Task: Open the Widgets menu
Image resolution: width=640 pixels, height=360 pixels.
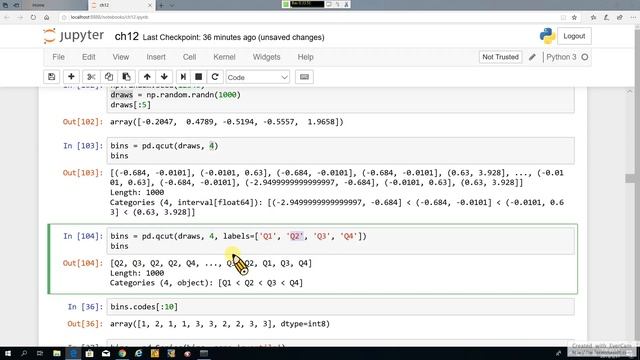Action: (267, 57)
